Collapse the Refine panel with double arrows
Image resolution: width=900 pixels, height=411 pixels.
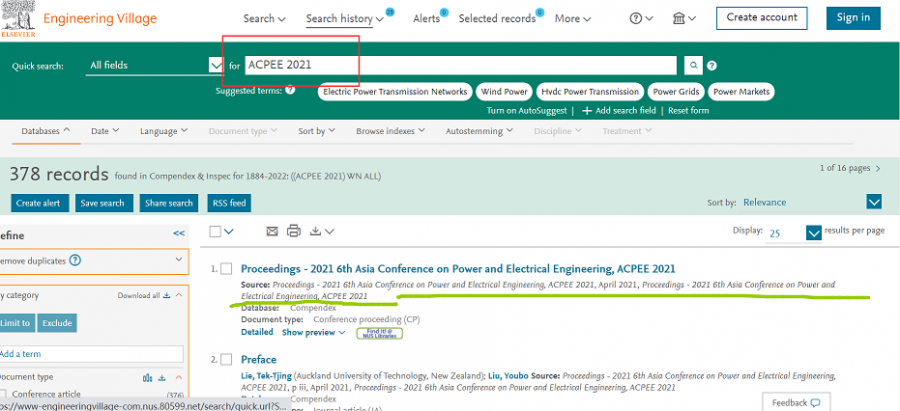click(x=179, y=233)
